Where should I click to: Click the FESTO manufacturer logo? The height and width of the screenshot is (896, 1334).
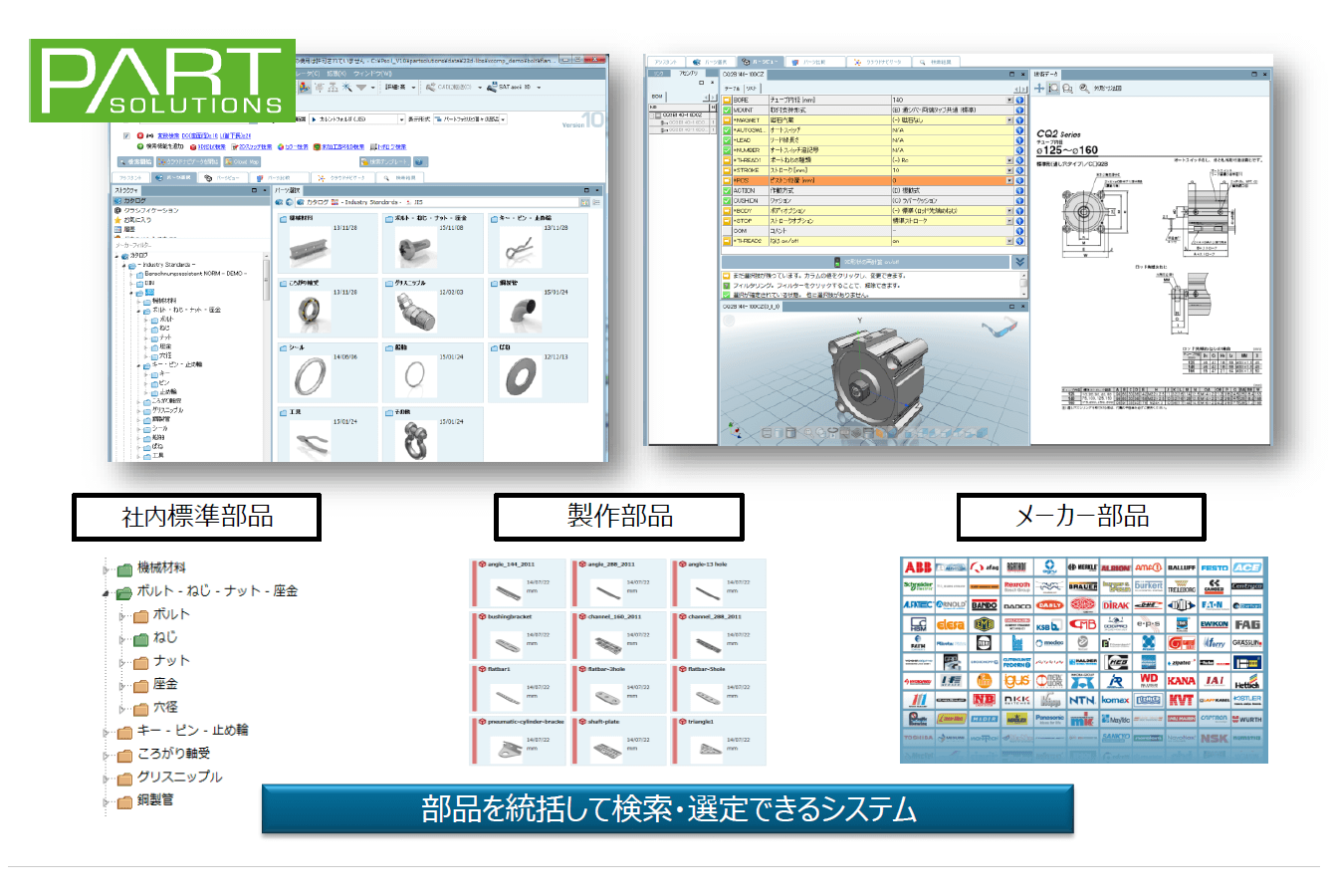[1214, 566]
